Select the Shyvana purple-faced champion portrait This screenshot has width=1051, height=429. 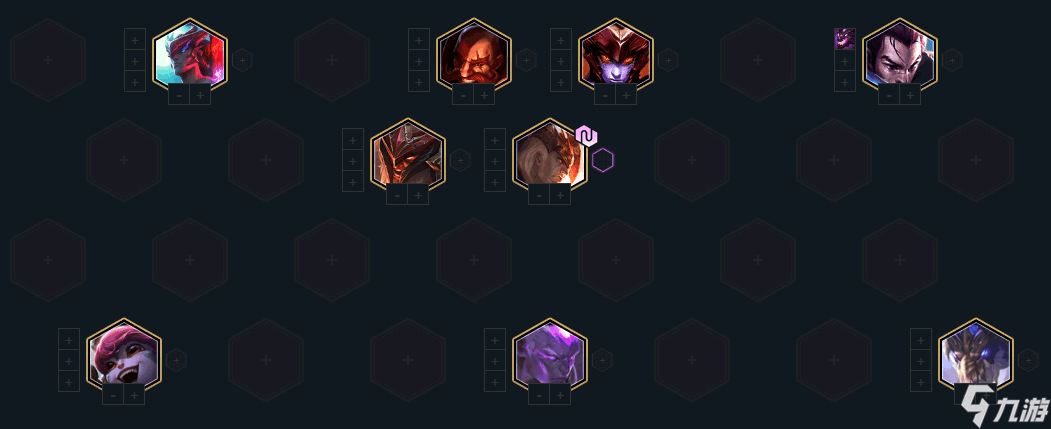pyautogui.click(x=616, y=55)
